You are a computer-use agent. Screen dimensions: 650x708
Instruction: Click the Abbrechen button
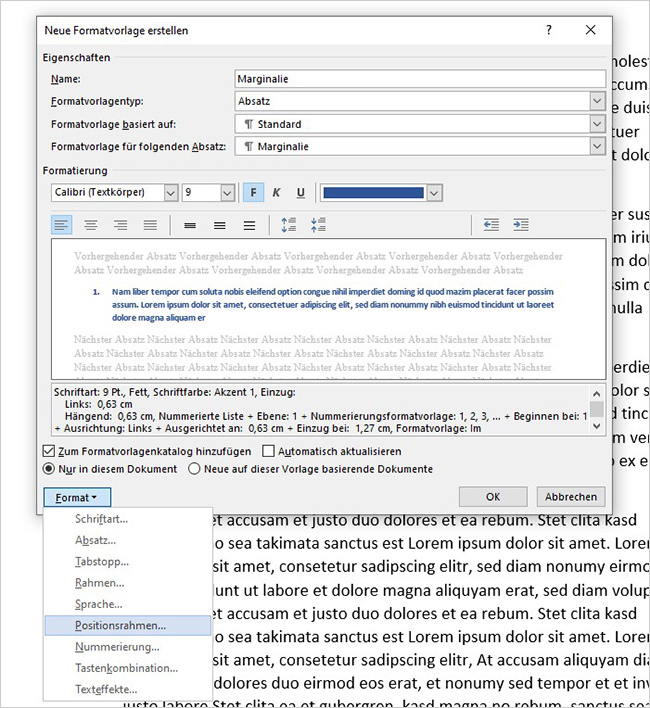coord(572,497)
